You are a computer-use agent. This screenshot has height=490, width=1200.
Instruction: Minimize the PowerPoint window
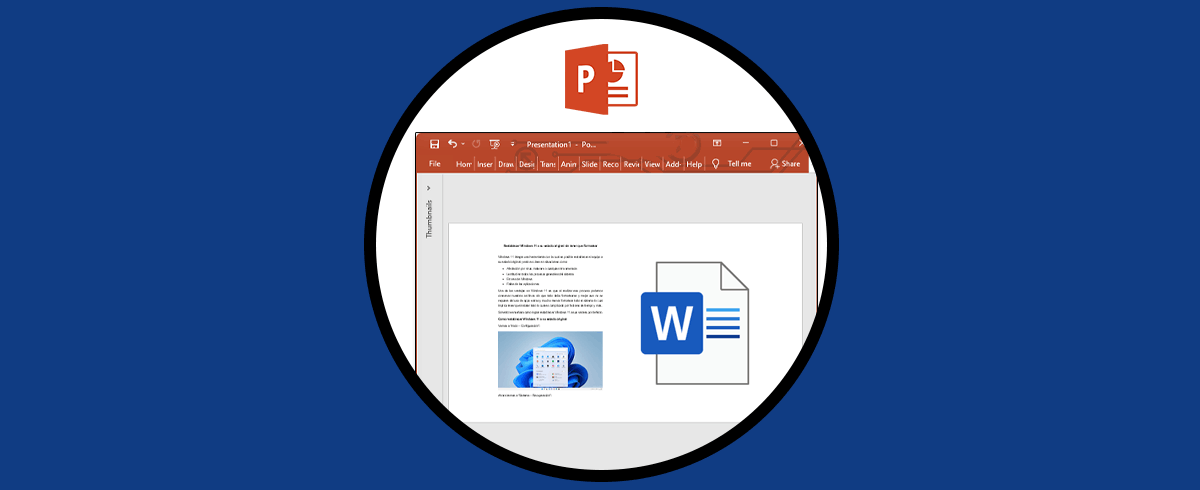[745, 144]
